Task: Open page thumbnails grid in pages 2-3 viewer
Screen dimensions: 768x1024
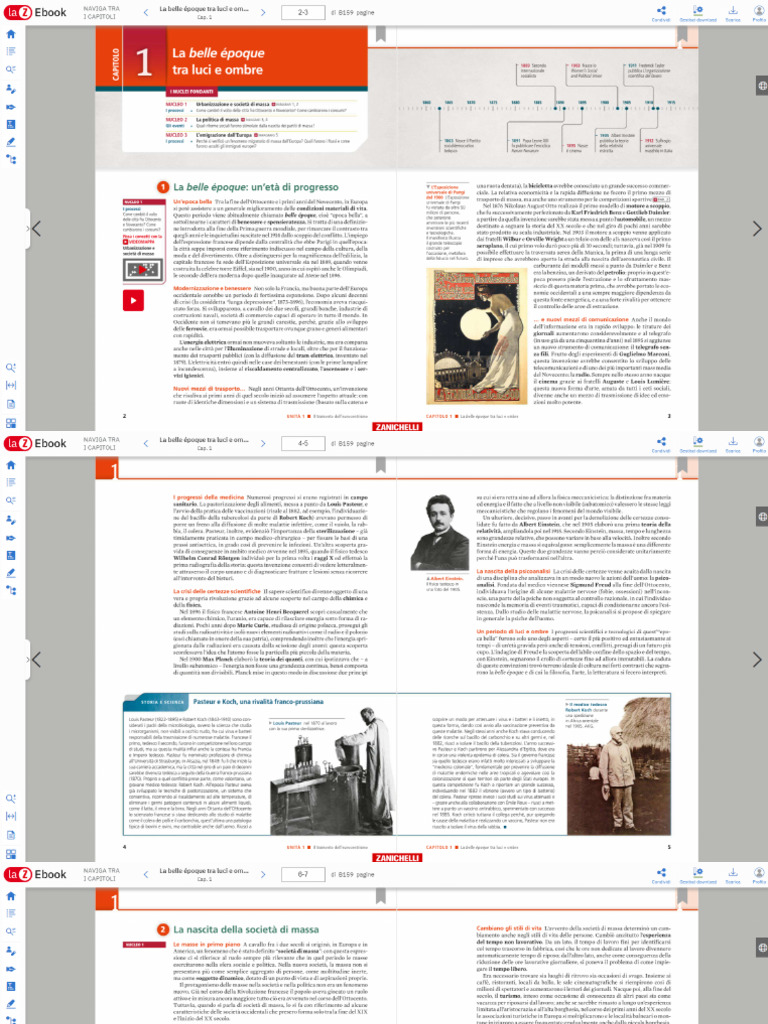Action: (x=10, y=423)
